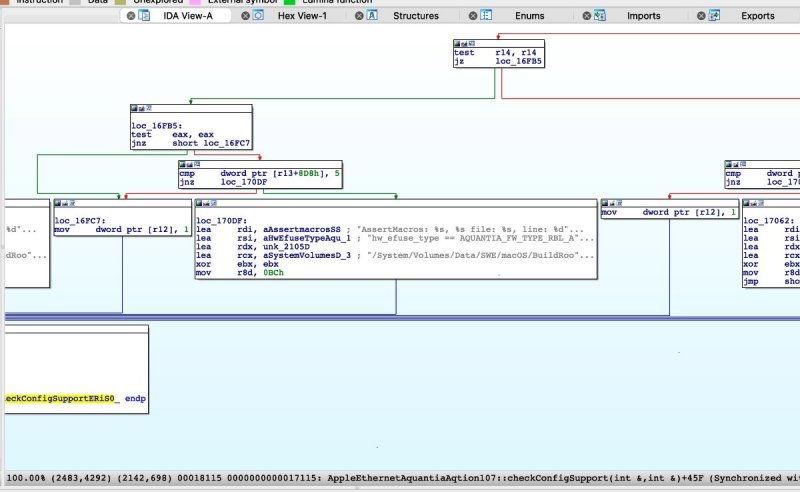Show the Exports tab
Screen dimensions: 800x492
757,16
